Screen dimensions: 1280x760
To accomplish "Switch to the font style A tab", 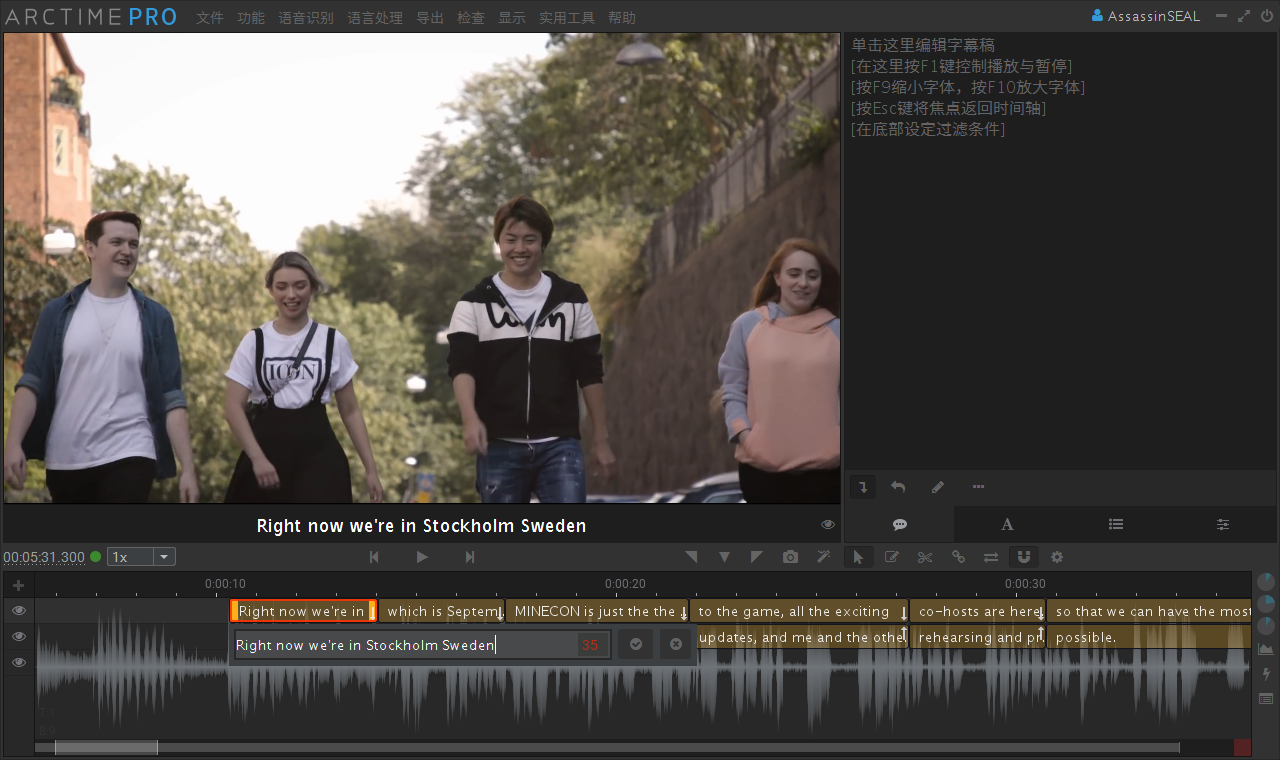I will click(x=1007, y=525).
